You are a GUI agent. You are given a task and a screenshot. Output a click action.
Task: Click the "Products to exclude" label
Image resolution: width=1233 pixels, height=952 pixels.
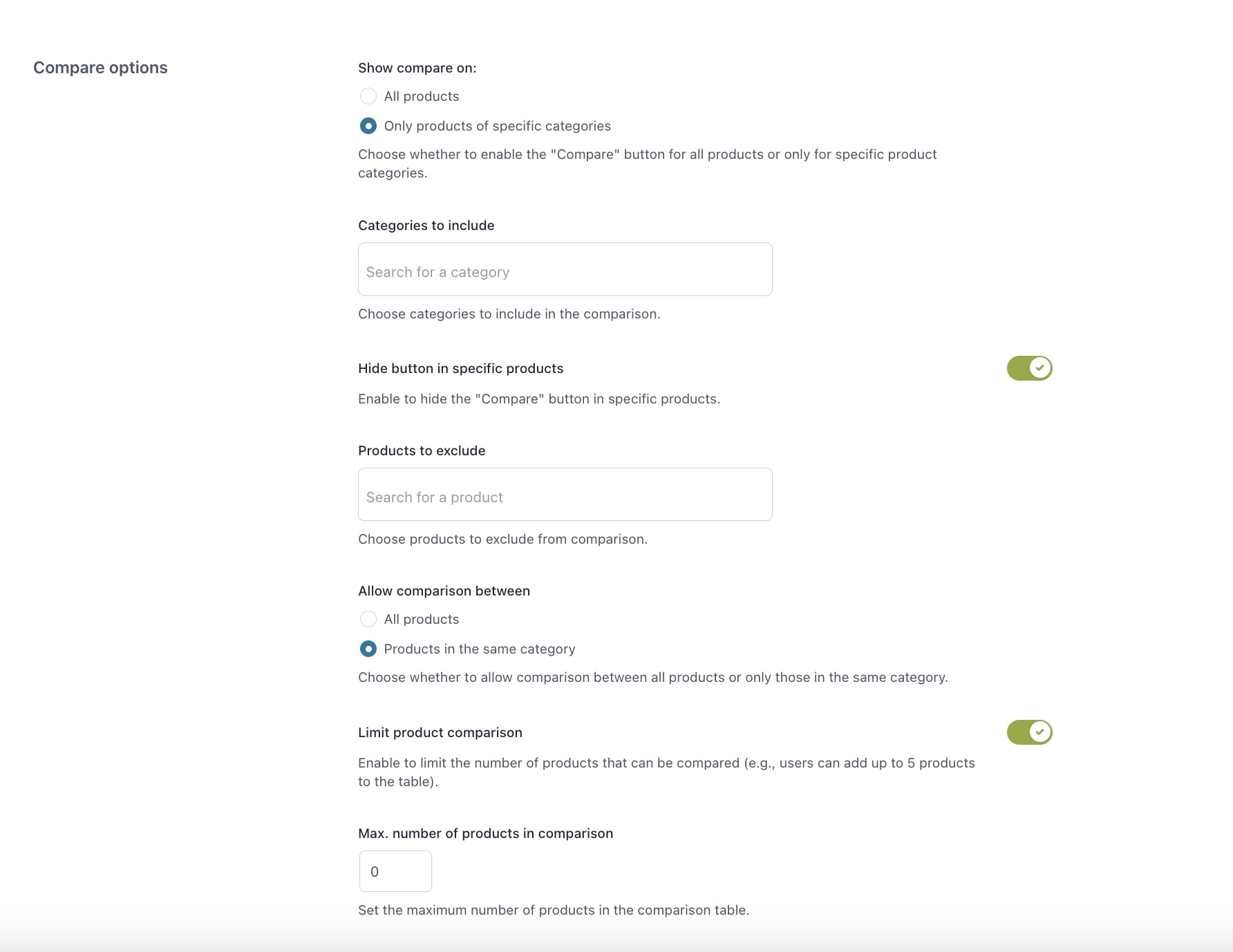pos(422,450)
